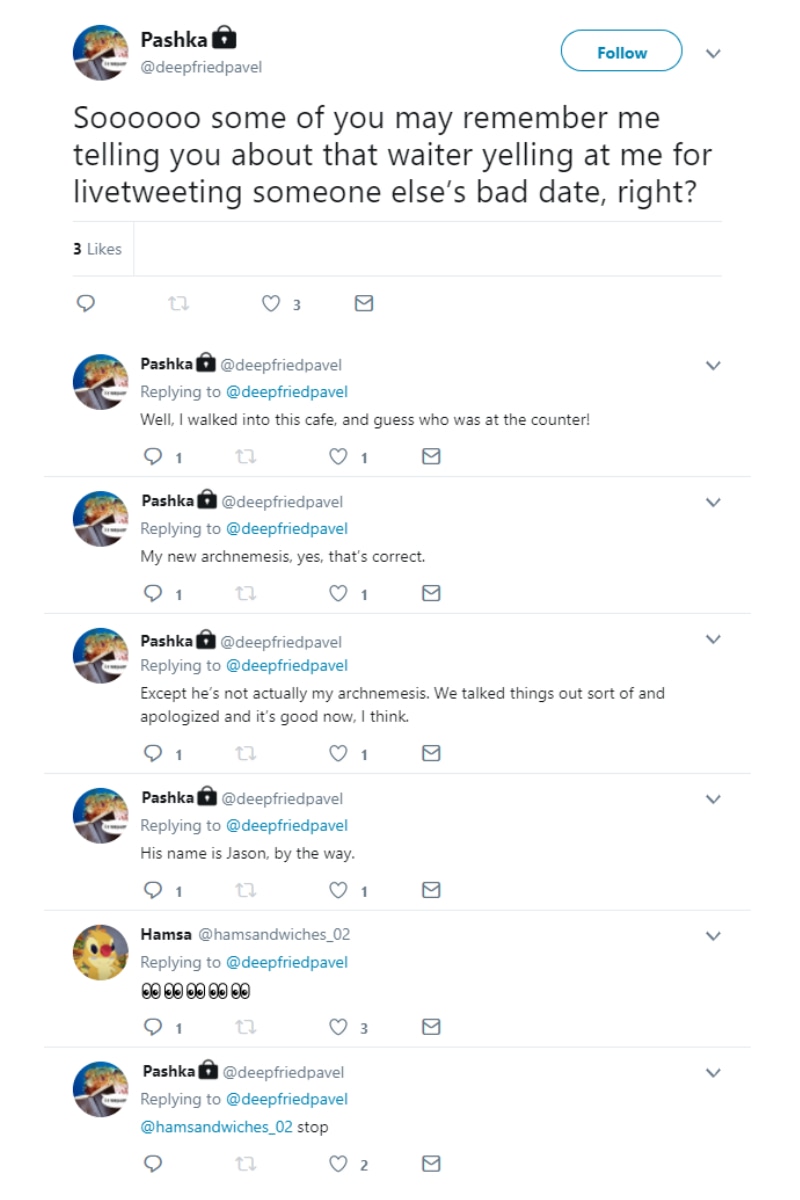Send main tweet via direct message
Viewport: 800px width, 1200px height.
pyautogui.click(x=364, y=304)
